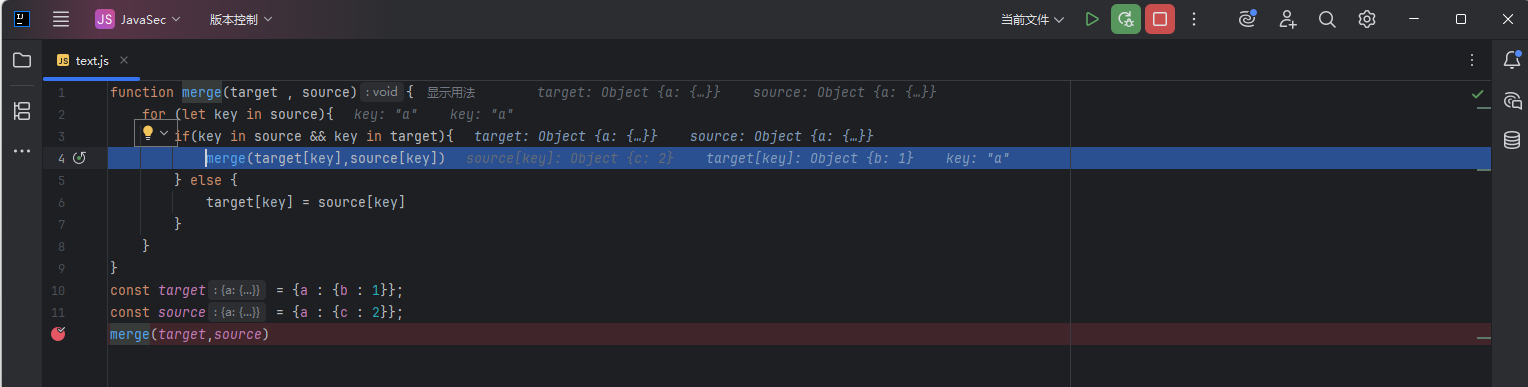
Task: Open the main hamburger menu
Action: [x=61, y=19]
